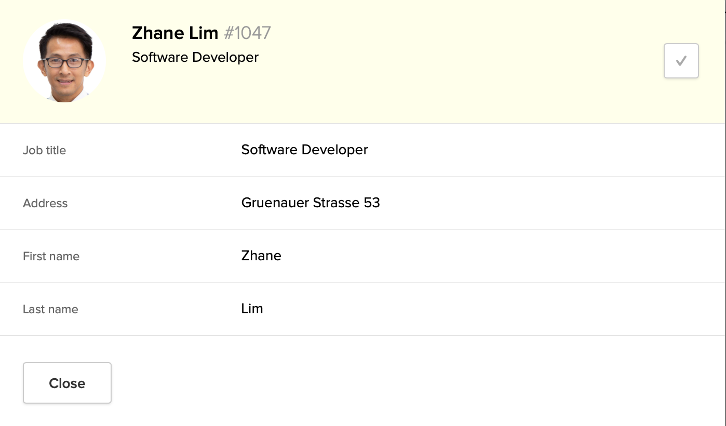Click the Last name field label

click(x=50, y=309)
